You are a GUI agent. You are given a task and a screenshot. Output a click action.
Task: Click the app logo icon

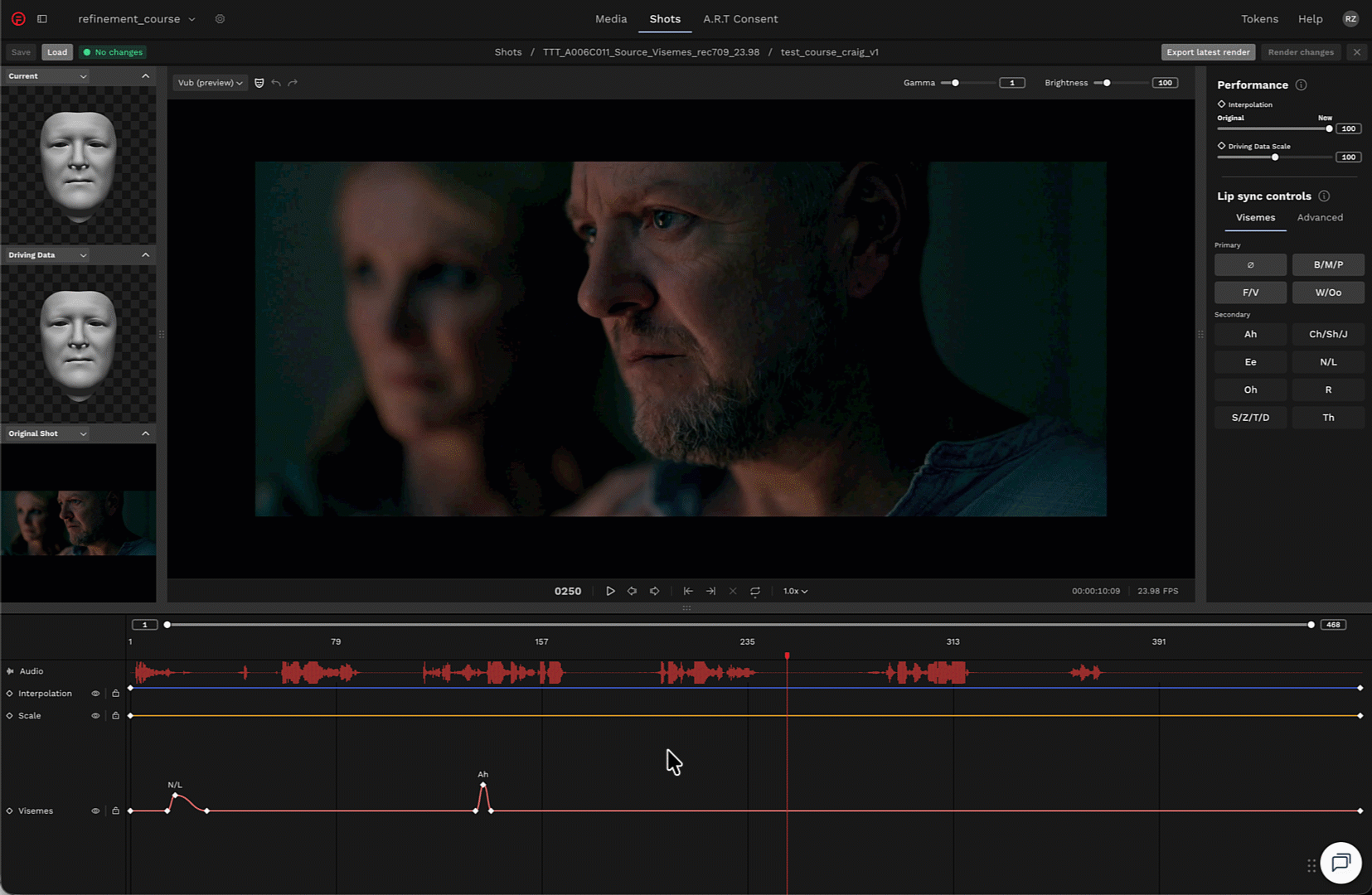pyautogui.click(x=18, y=18)
